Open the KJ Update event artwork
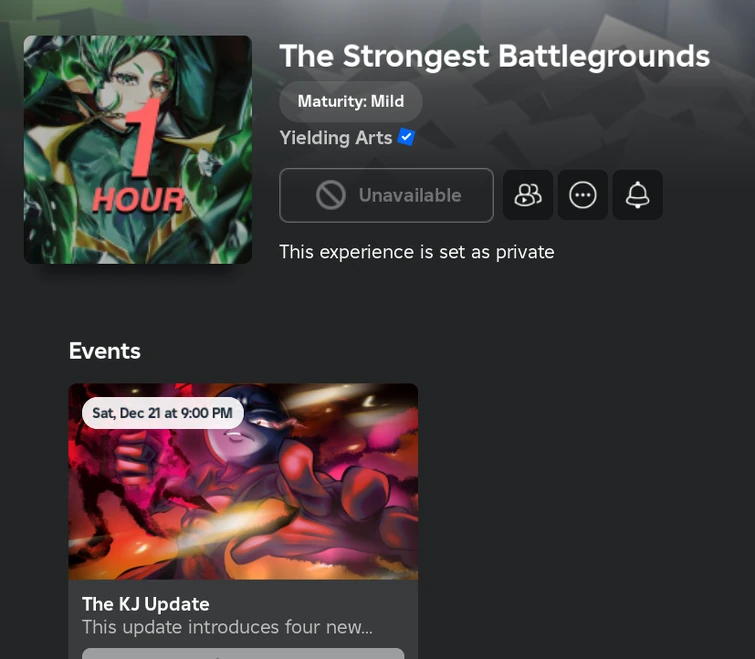Screen dimensions: 755x659 (243, 481)
